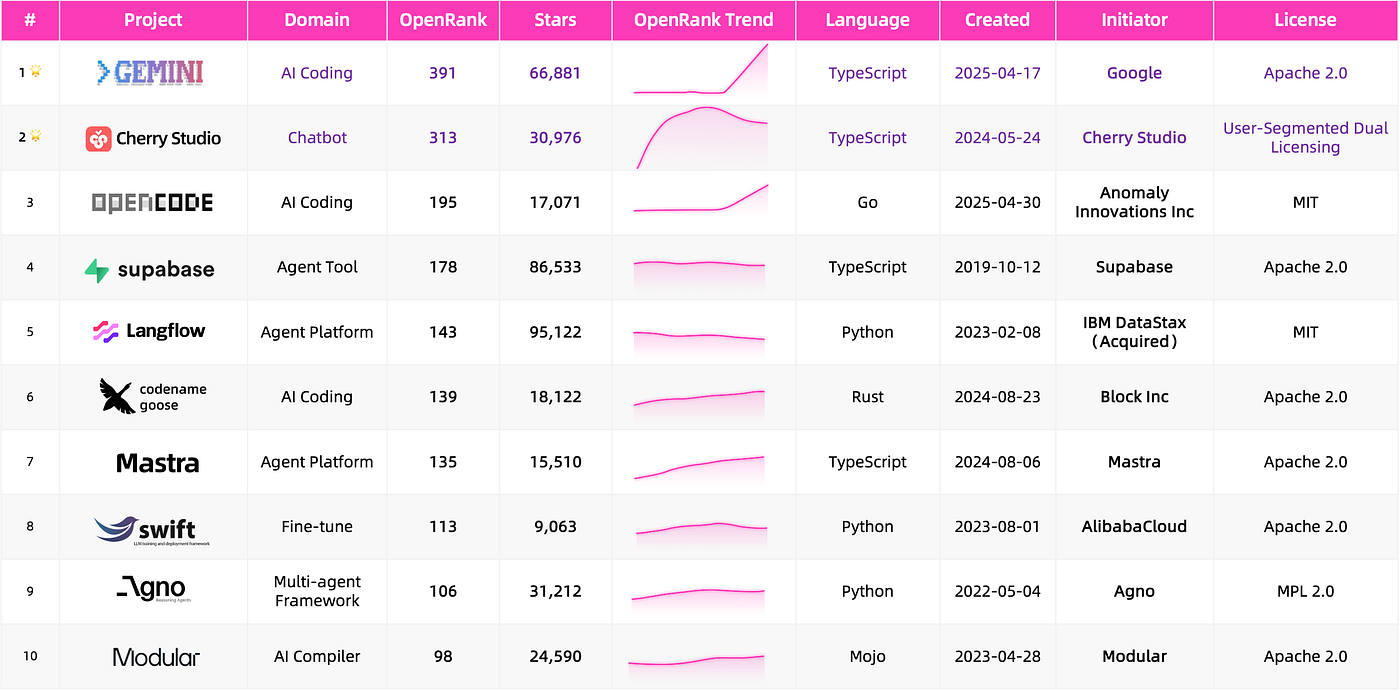Select the Rust language cell
Viewport: 1400px width, 691px height.
pos(868,397)
